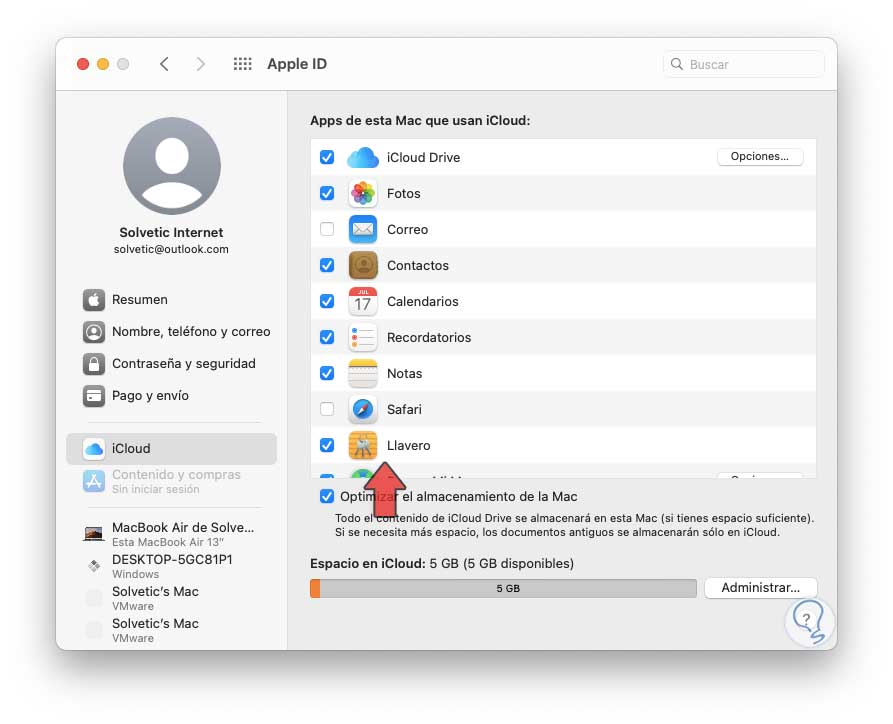Select the first Solvetic's Mac VMware device
This screenshot has height=724, width=893.
click(171, 598)
